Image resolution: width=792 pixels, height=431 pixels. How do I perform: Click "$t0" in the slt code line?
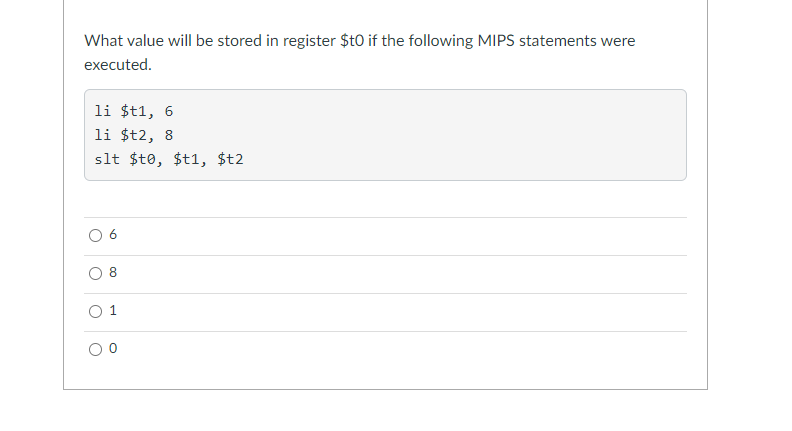pyautogui.click(x=146, y=159)
